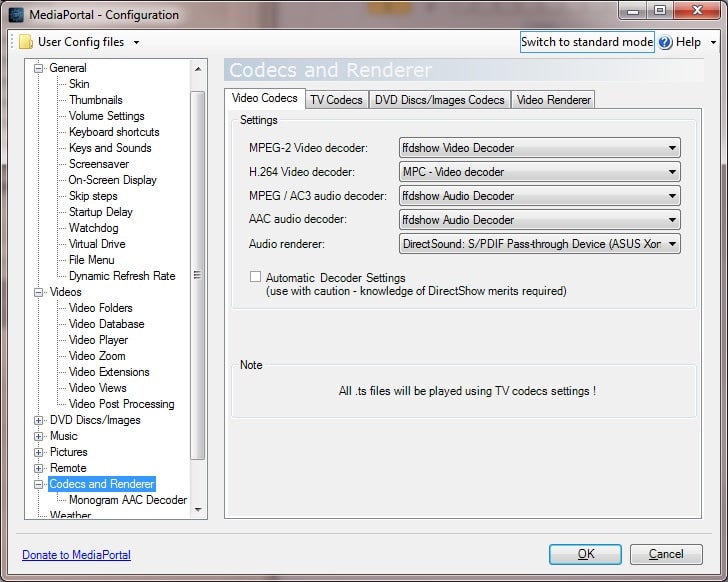
Task: Expand the DVD Discs/Images tree node
Action: pos(39,420)
